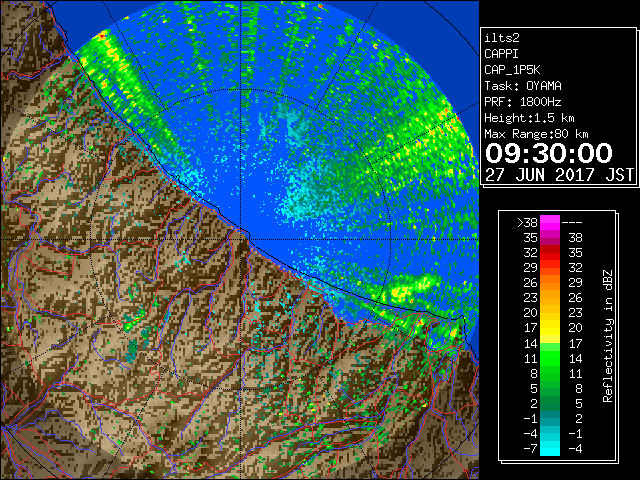The height and width of the screenshot is (480, 640).
Task: Select the "CAPPI" product label
Action: 501,54
